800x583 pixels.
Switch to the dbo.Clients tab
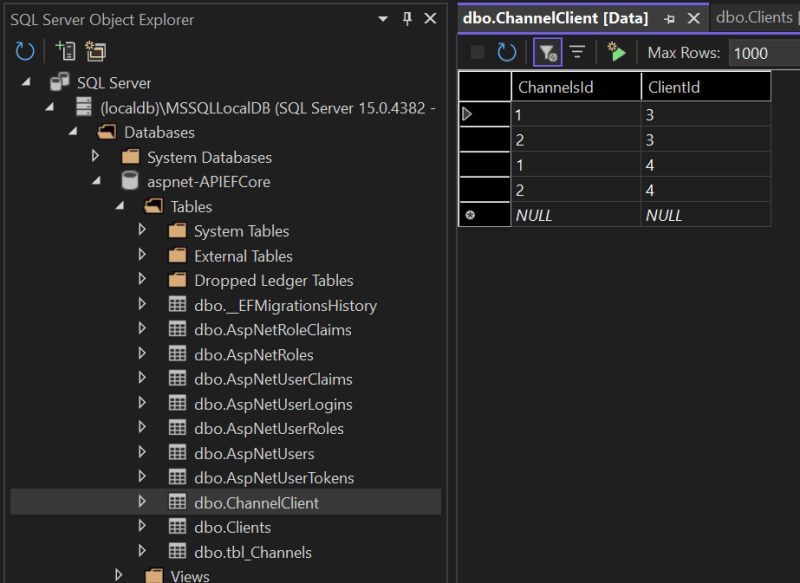pyautogui.click(x=754, y=18)
